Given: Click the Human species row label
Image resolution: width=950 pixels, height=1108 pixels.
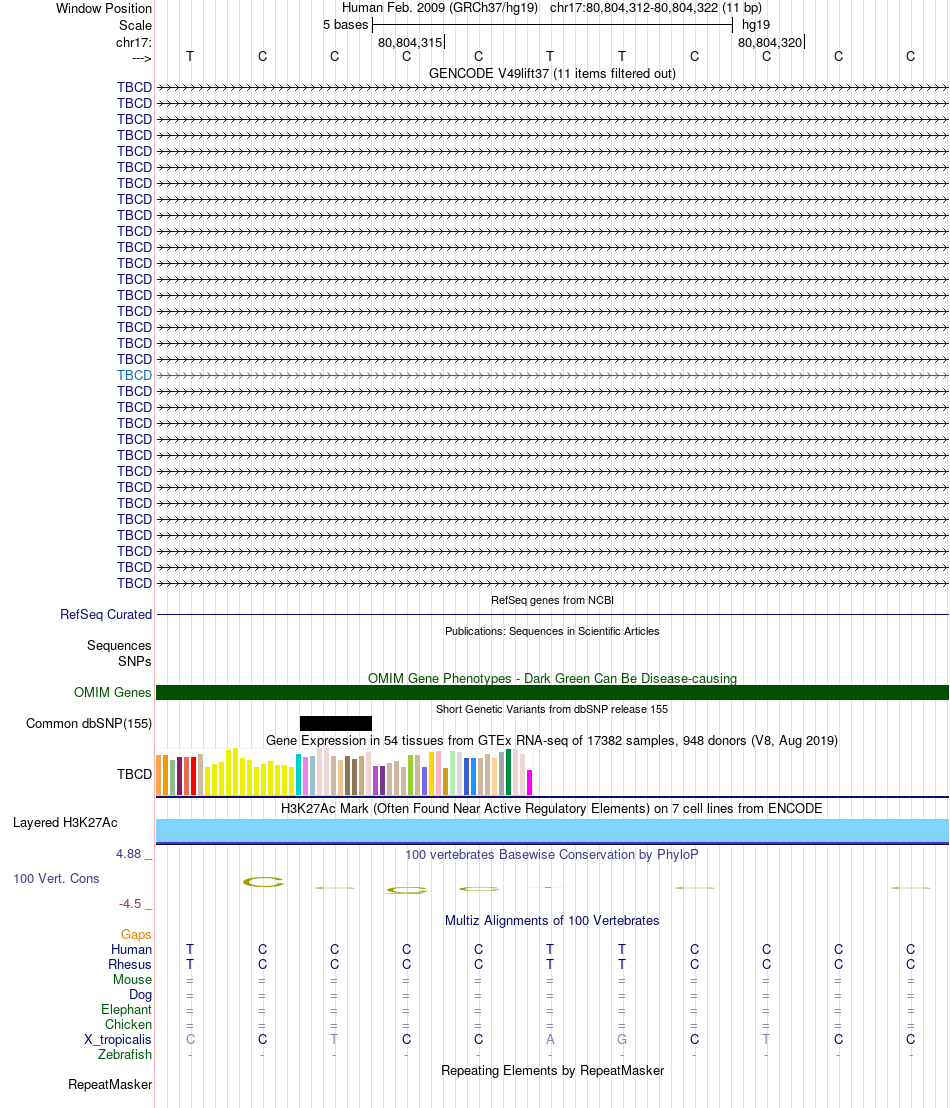Looking at the screenshot, I should point(131,949).
